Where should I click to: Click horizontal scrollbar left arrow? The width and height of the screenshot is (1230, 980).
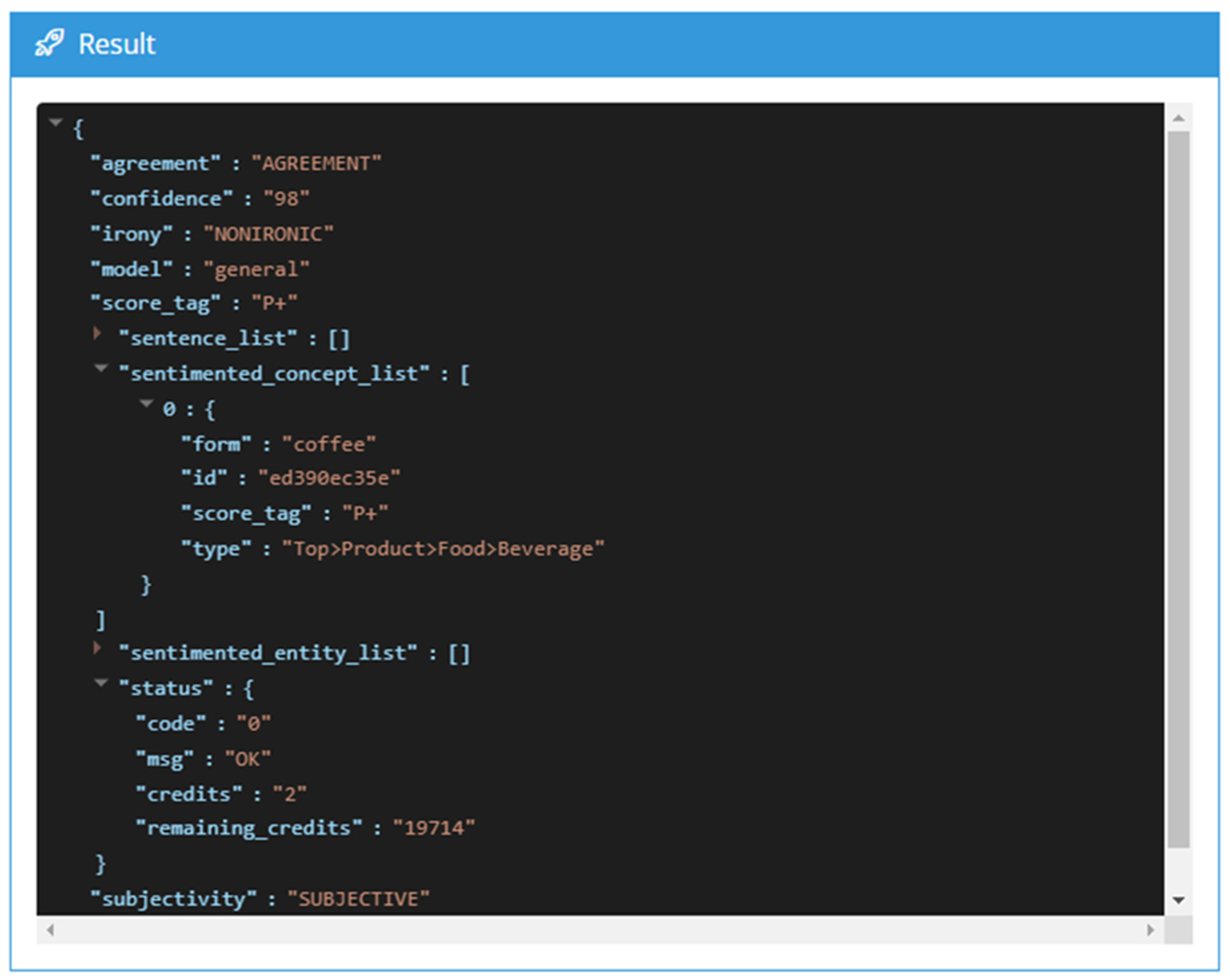[x=51, y=930]
